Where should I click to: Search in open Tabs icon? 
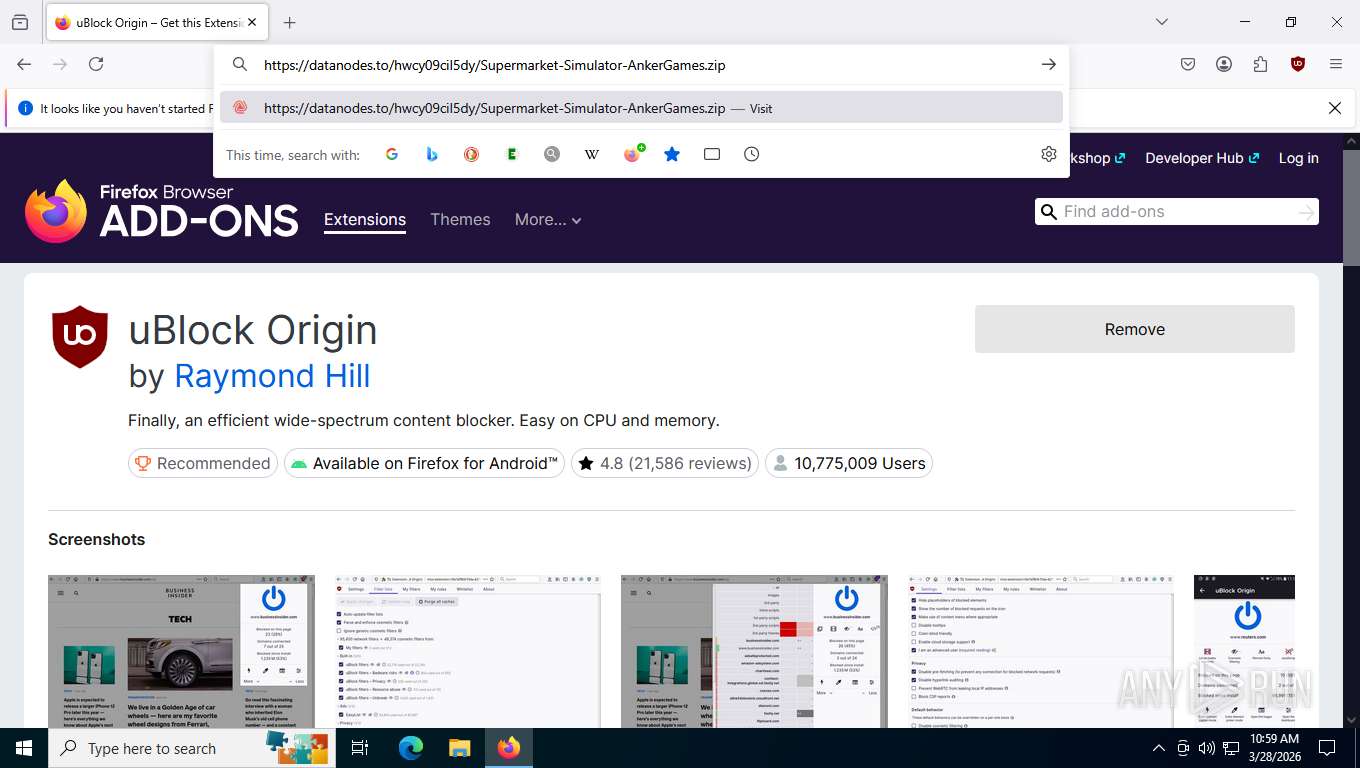click(712, 154)
